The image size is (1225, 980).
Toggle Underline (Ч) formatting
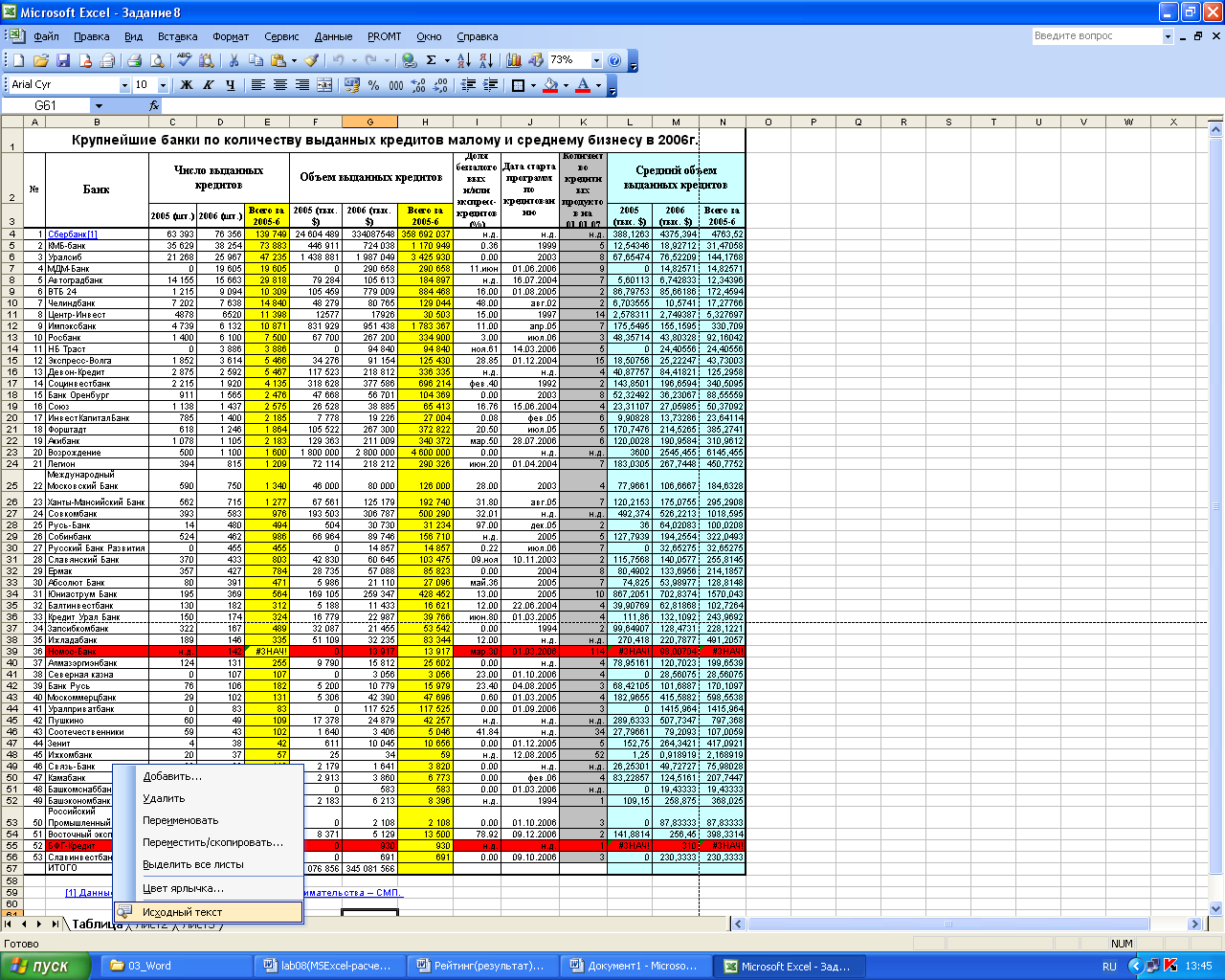coord(230,85)
